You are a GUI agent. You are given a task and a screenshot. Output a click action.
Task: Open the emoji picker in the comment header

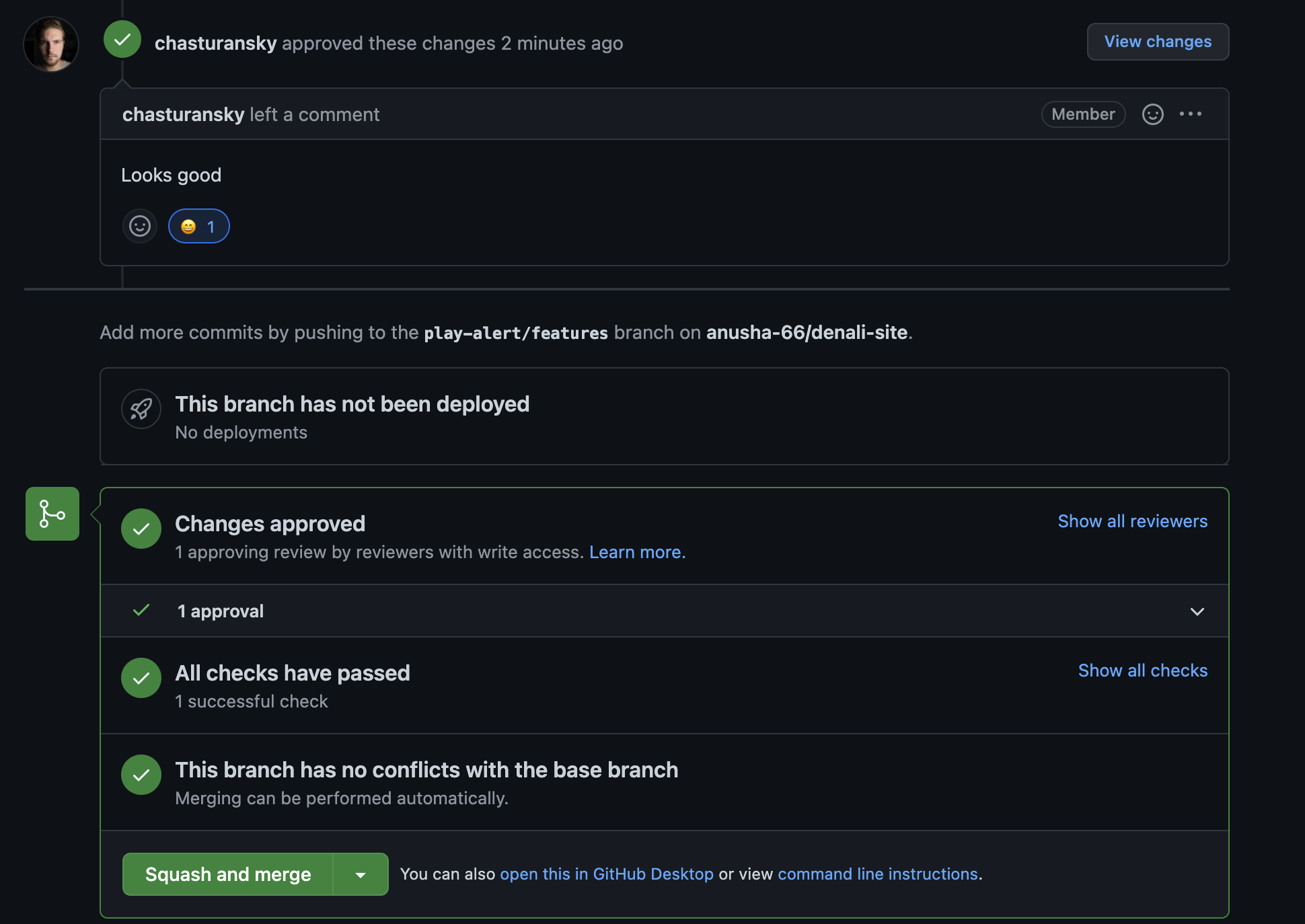[1152, 114]
